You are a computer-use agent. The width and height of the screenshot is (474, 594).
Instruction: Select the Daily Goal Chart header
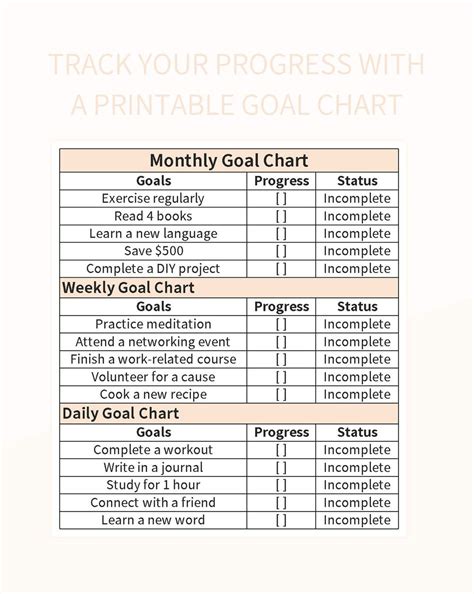tap(229, 413)
